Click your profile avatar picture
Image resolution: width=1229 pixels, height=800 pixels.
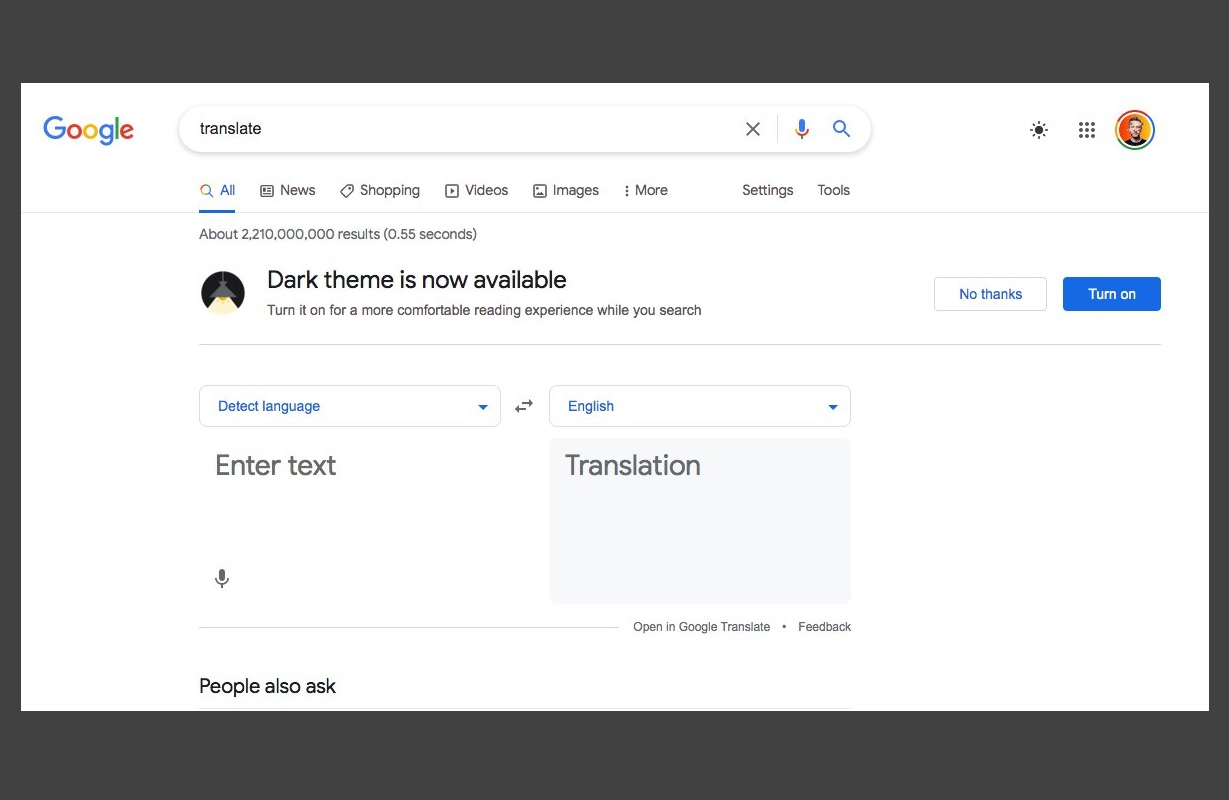click(x=1135, y=129)
